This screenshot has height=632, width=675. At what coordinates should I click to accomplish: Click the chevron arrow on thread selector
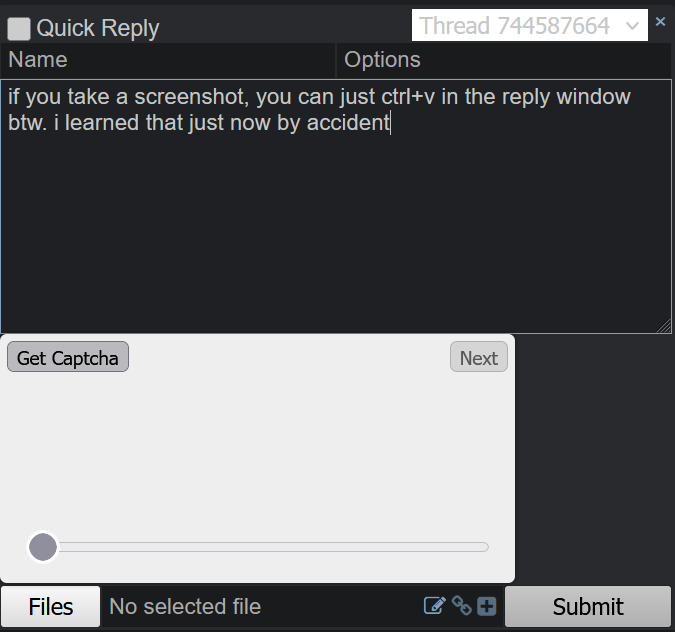(x=632, y=26)
